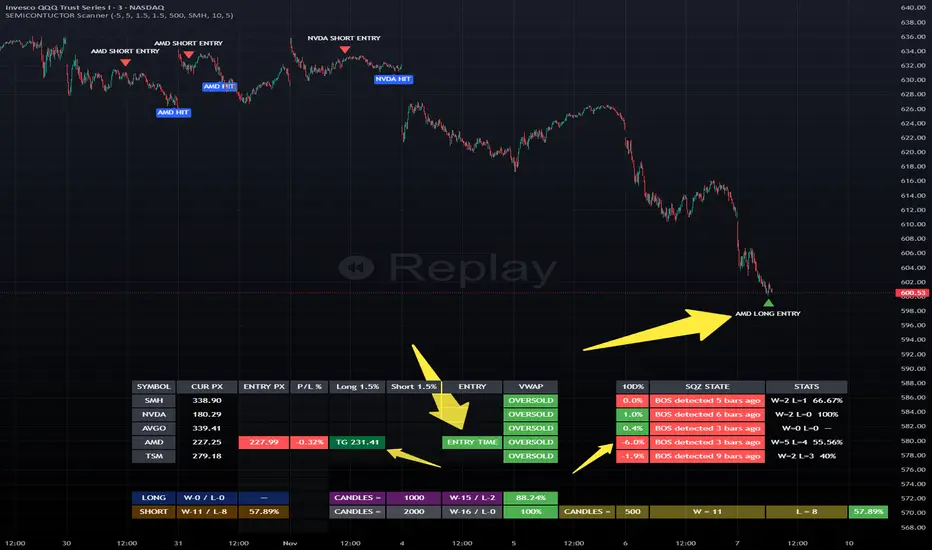
Task: Click the W-5 L-4 55.56% stats cell
Action: coord(807,442)
